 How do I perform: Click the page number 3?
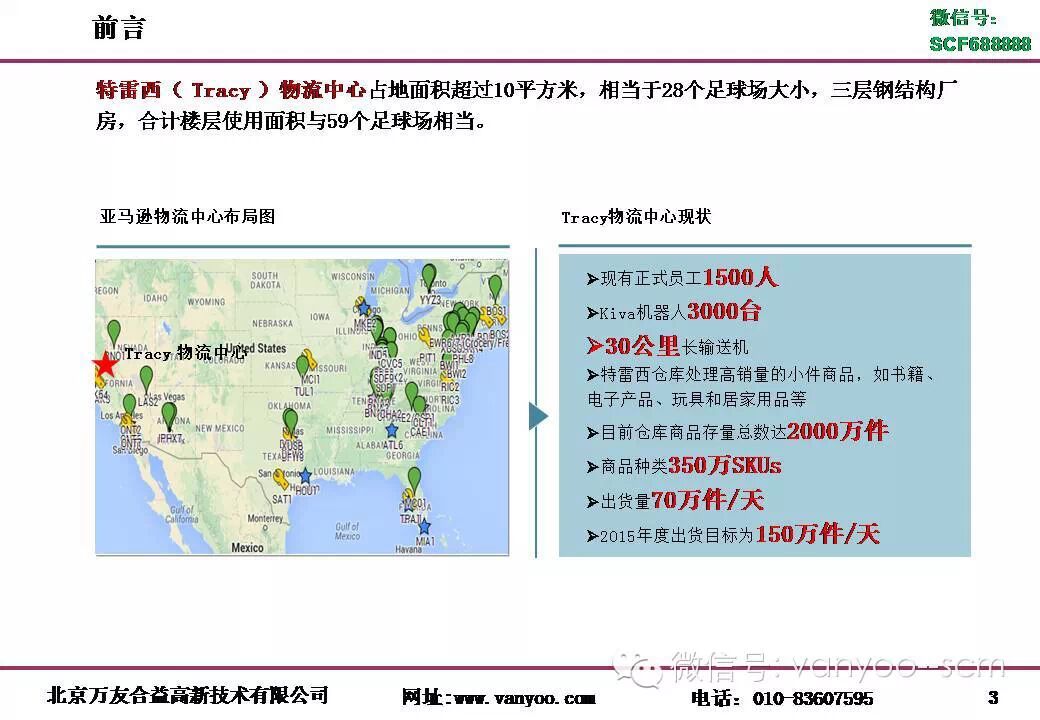[x=993, y=697]
